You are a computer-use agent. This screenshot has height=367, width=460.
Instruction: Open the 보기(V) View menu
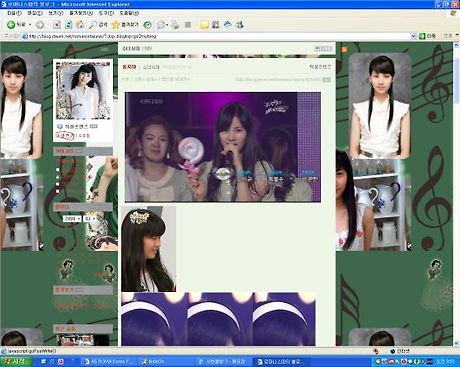[x=55, y=13]
